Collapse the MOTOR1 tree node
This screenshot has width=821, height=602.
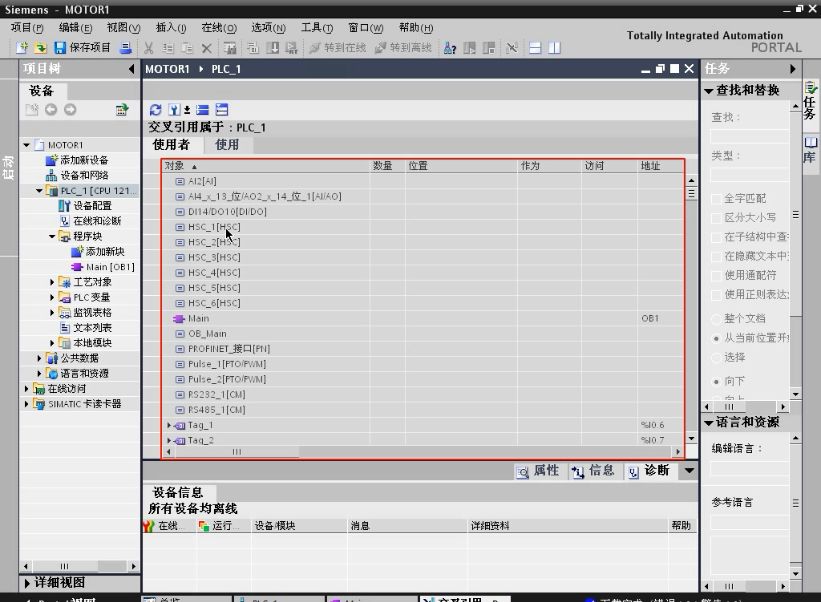27,145
